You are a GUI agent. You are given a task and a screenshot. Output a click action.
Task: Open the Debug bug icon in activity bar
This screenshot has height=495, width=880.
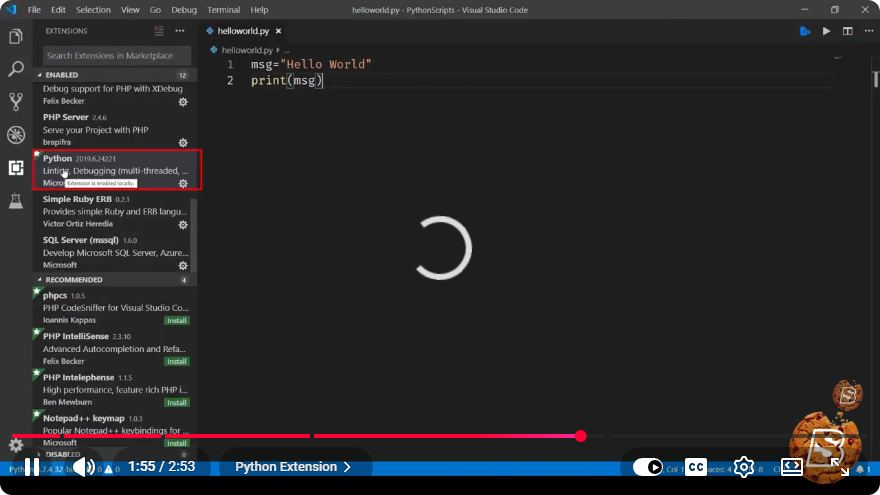pos(16,135)
